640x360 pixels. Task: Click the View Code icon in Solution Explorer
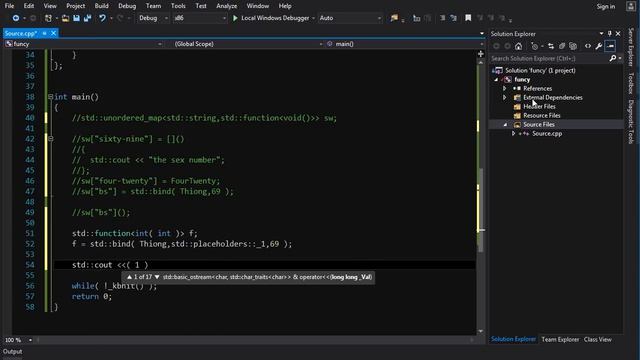(588, 46)
